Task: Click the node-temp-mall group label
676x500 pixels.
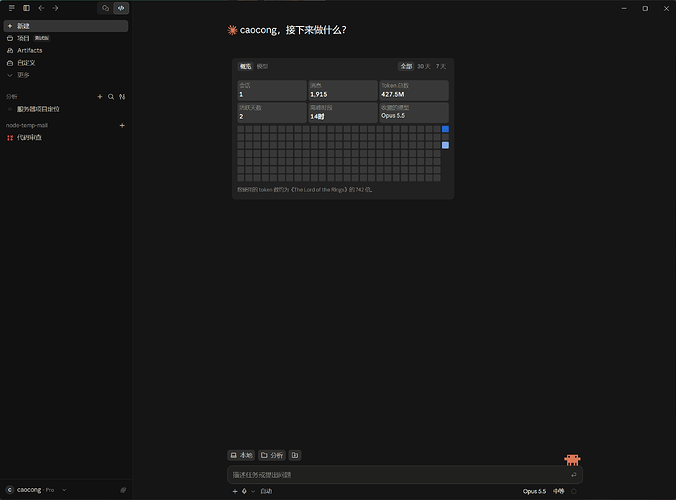Action: [x=27, y=125]
